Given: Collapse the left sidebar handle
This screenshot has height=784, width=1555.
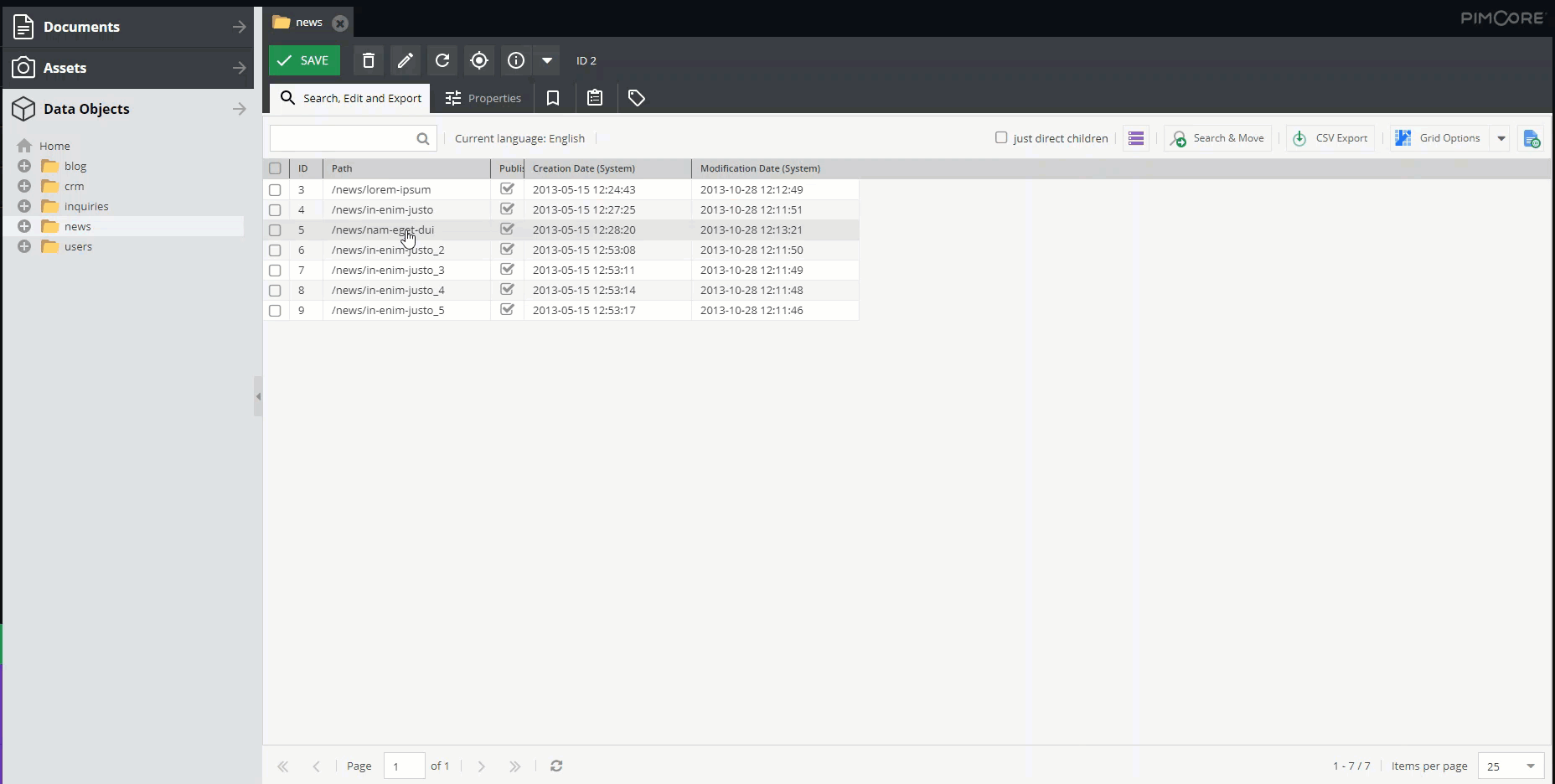Looking at the screenshot, I should [258, 396].
